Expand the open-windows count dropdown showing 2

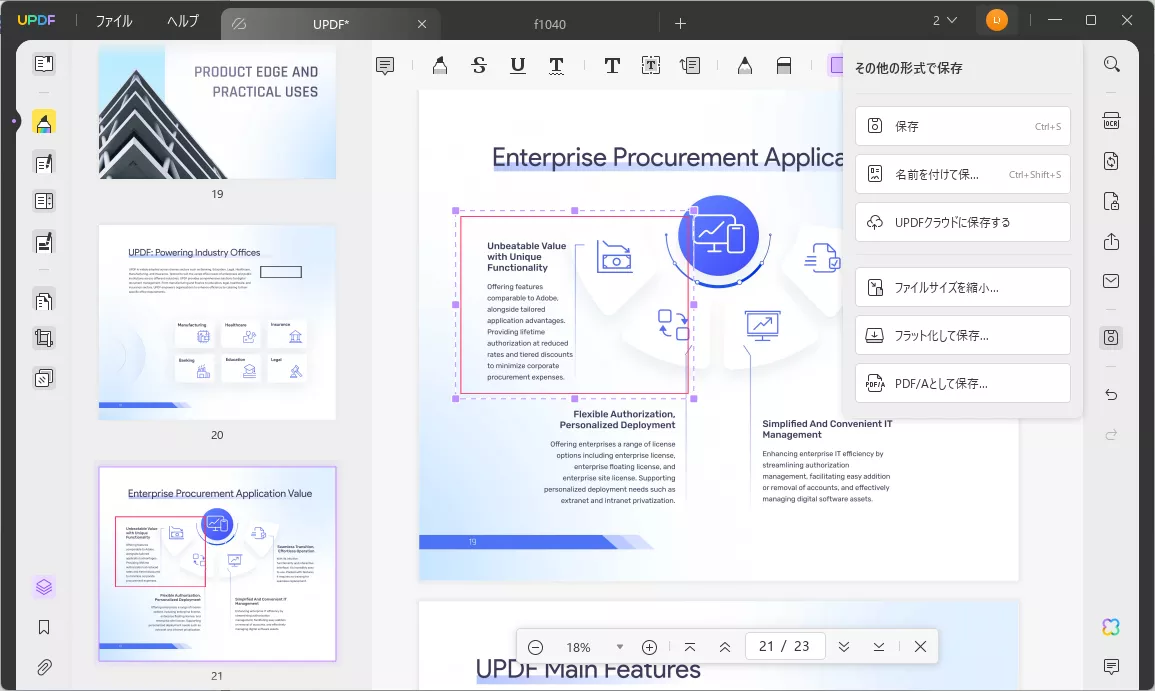(x=944, y=21)
